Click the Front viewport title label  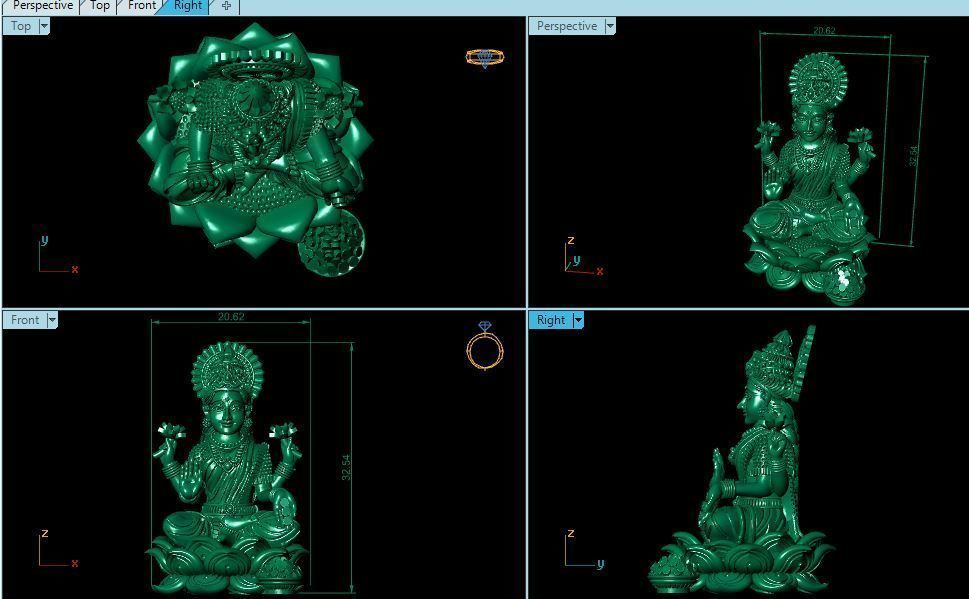coord(25,320)
